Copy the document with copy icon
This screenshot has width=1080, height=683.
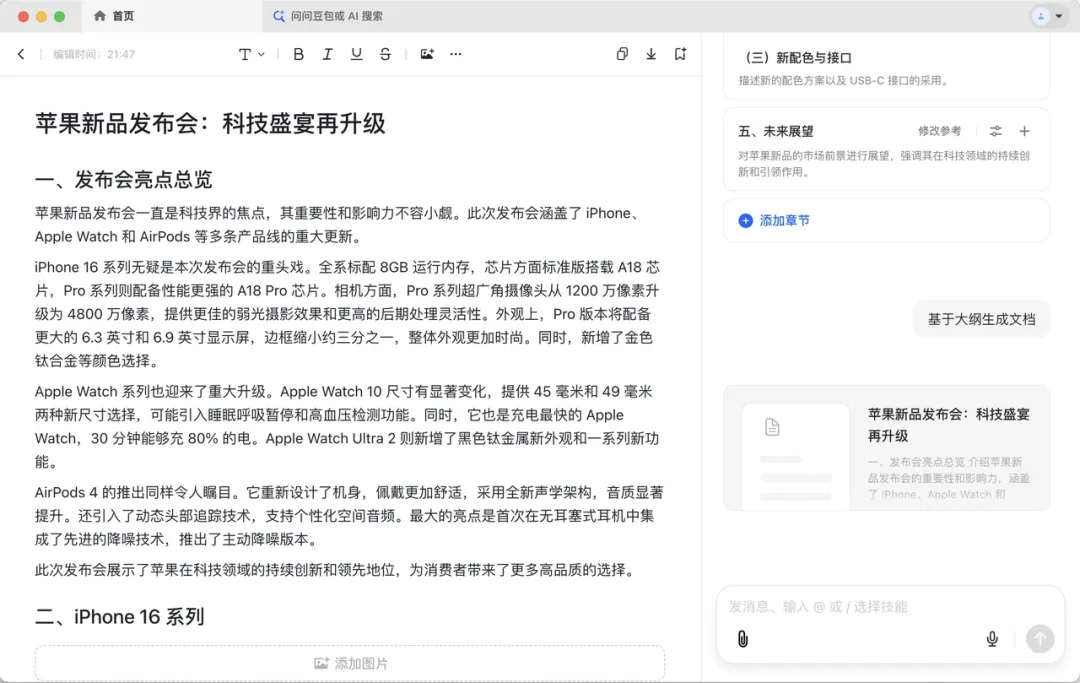622,54
